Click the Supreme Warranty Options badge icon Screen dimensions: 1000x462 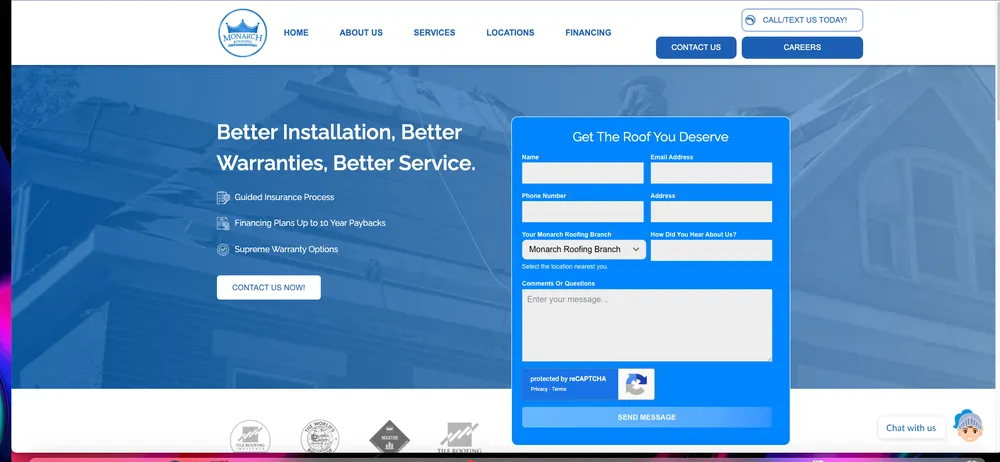(x=223, y=249)
